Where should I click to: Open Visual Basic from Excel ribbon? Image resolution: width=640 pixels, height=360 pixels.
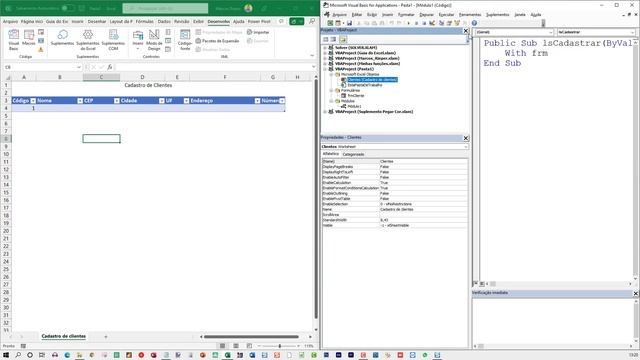[13, 40]
